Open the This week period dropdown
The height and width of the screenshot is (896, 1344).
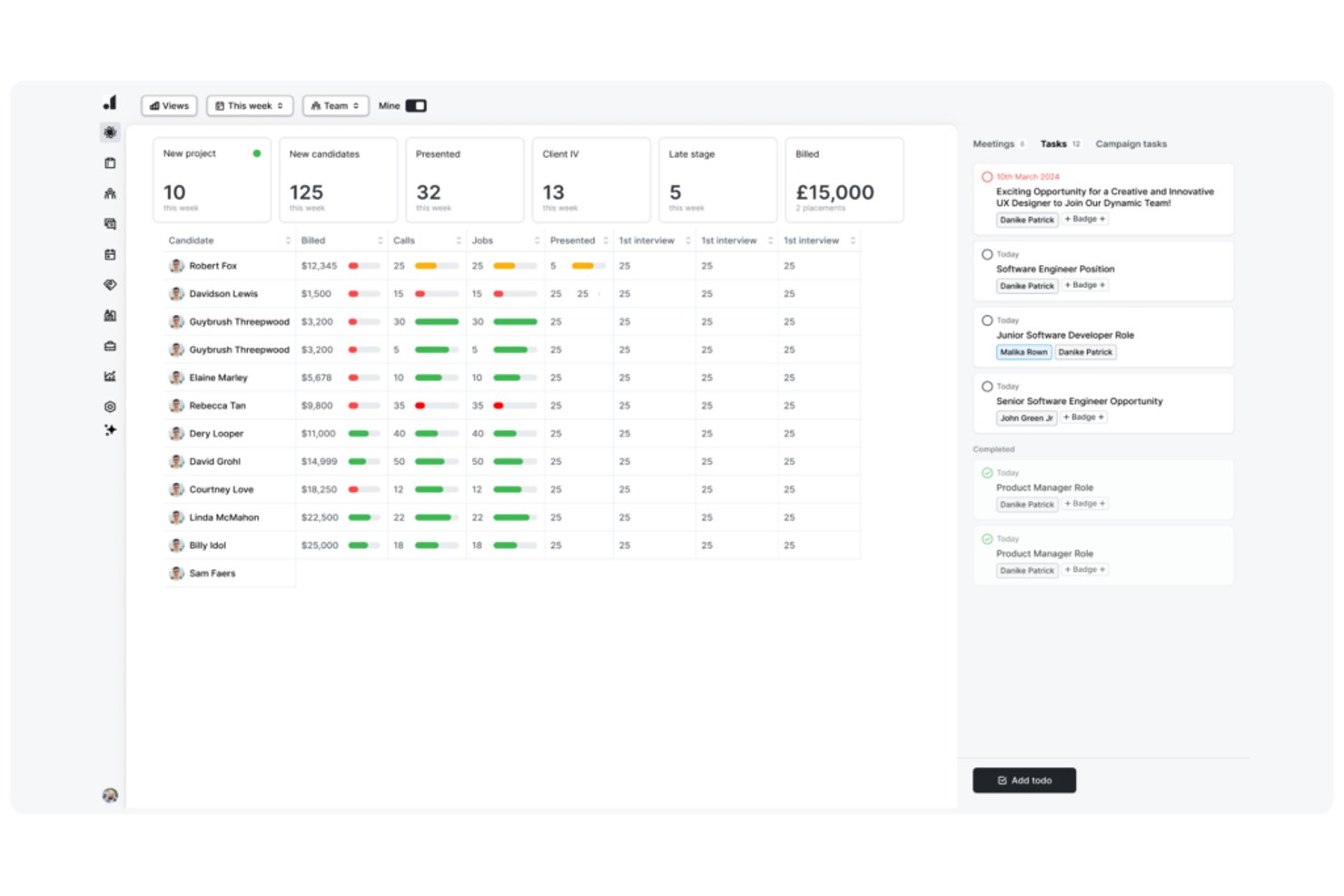click(x=250, y=106)
